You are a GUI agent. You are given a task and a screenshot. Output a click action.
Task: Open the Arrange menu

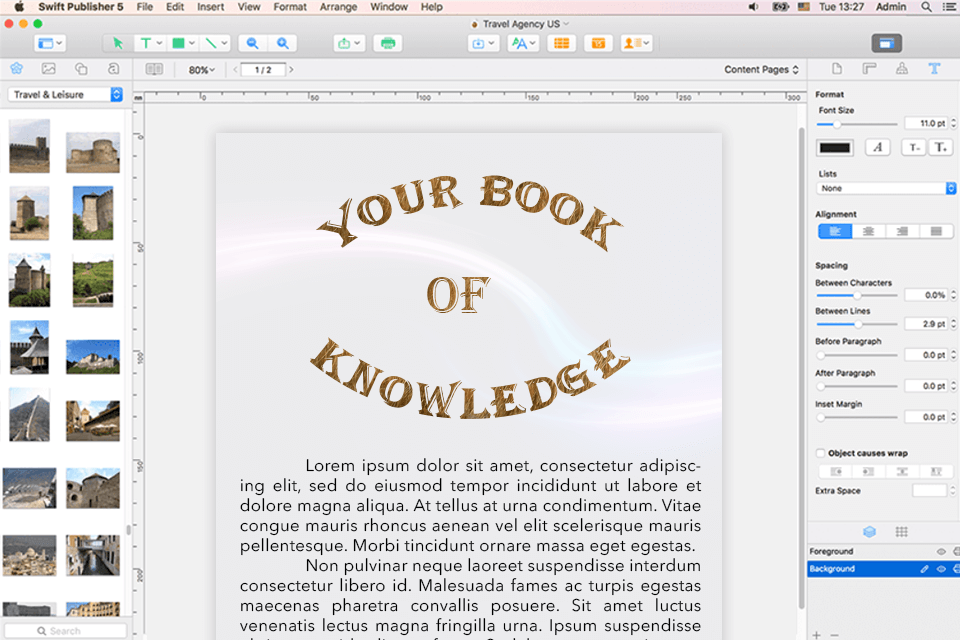(x=338, y=7)
